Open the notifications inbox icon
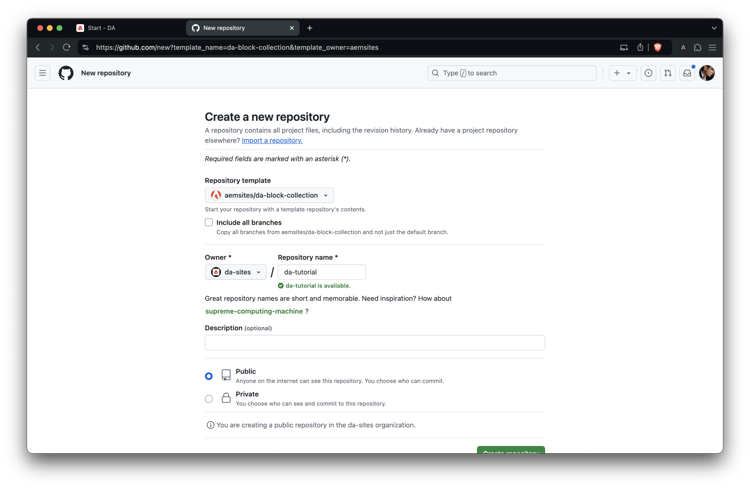 687,73
